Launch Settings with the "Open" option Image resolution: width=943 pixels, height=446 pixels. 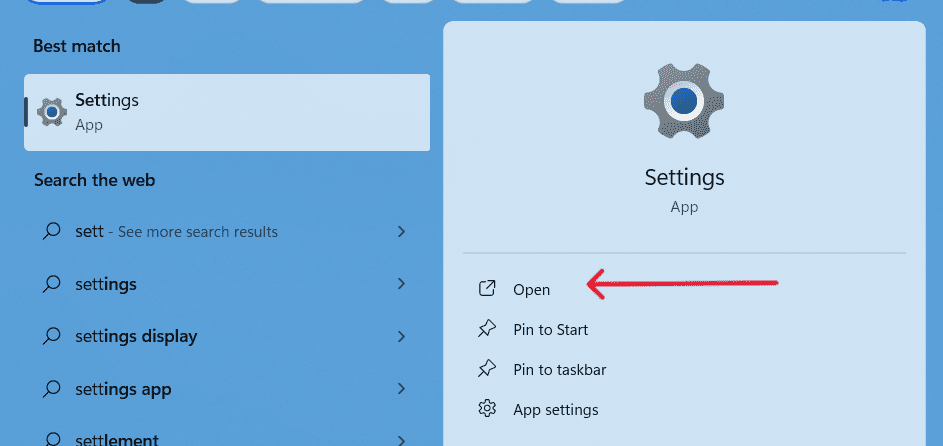pos(531,289)
